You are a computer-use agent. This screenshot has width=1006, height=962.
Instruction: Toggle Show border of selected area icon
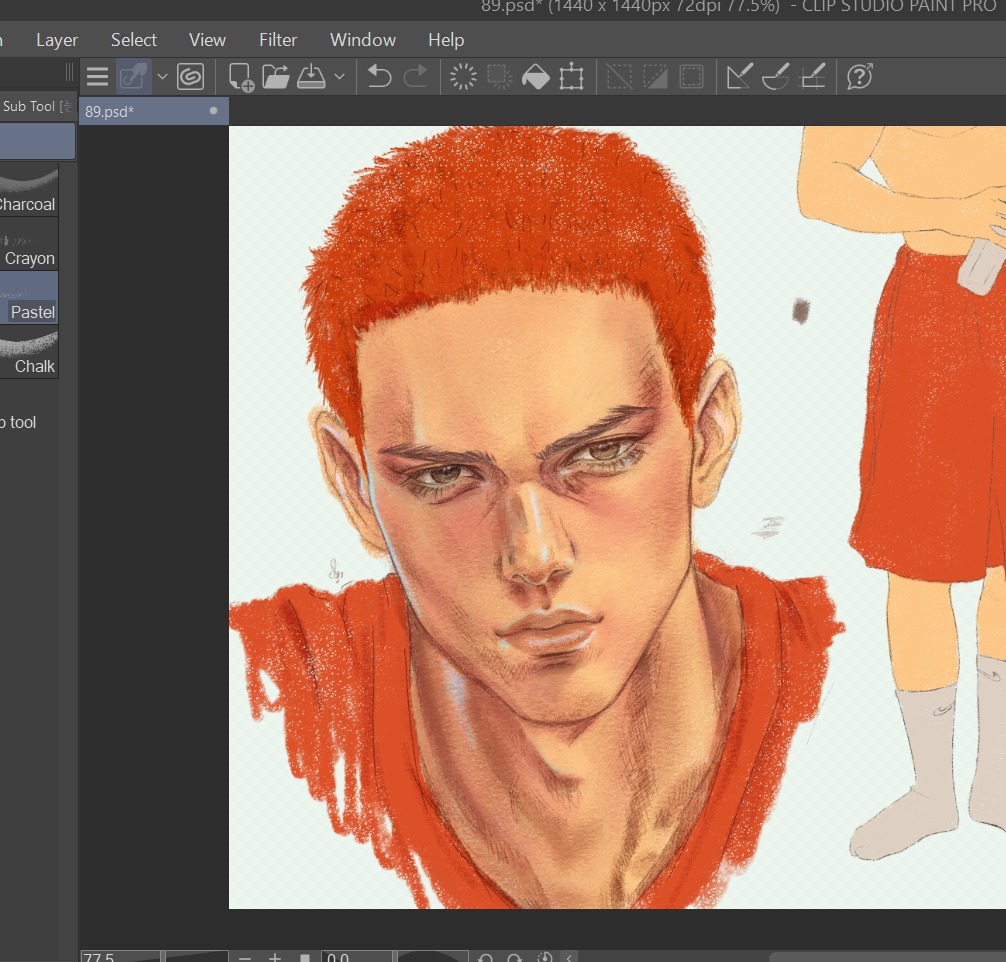(x=691, y=77)
